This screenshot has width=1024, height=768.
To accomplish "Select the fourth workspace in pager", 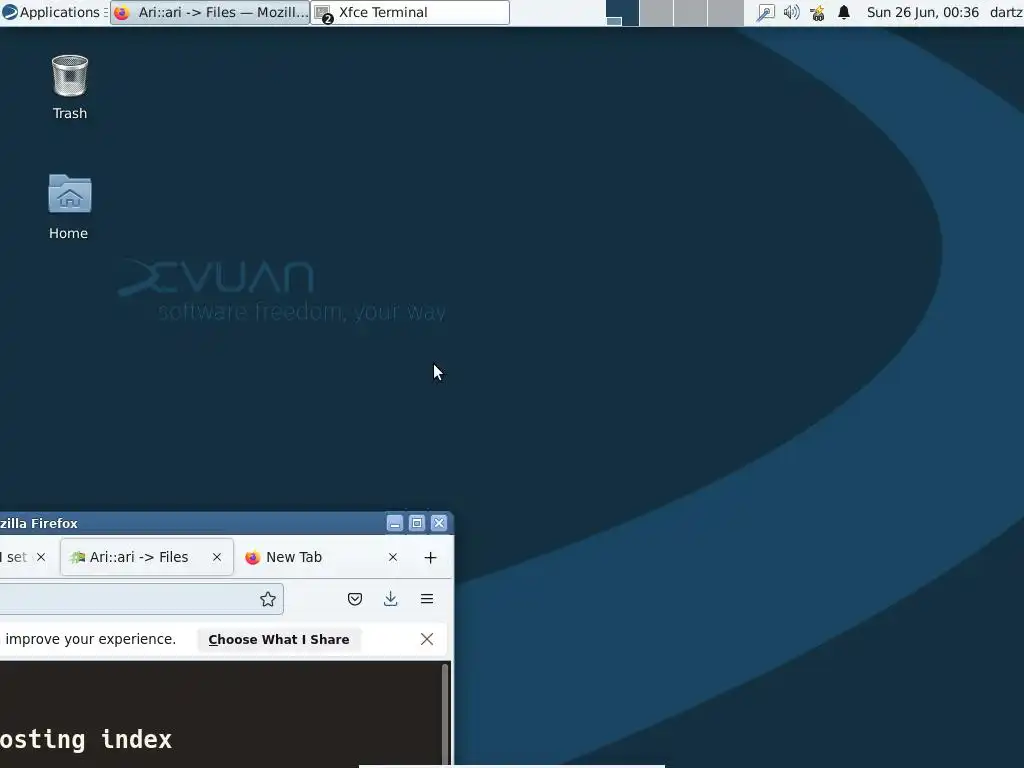I will [x=726, y=12].
